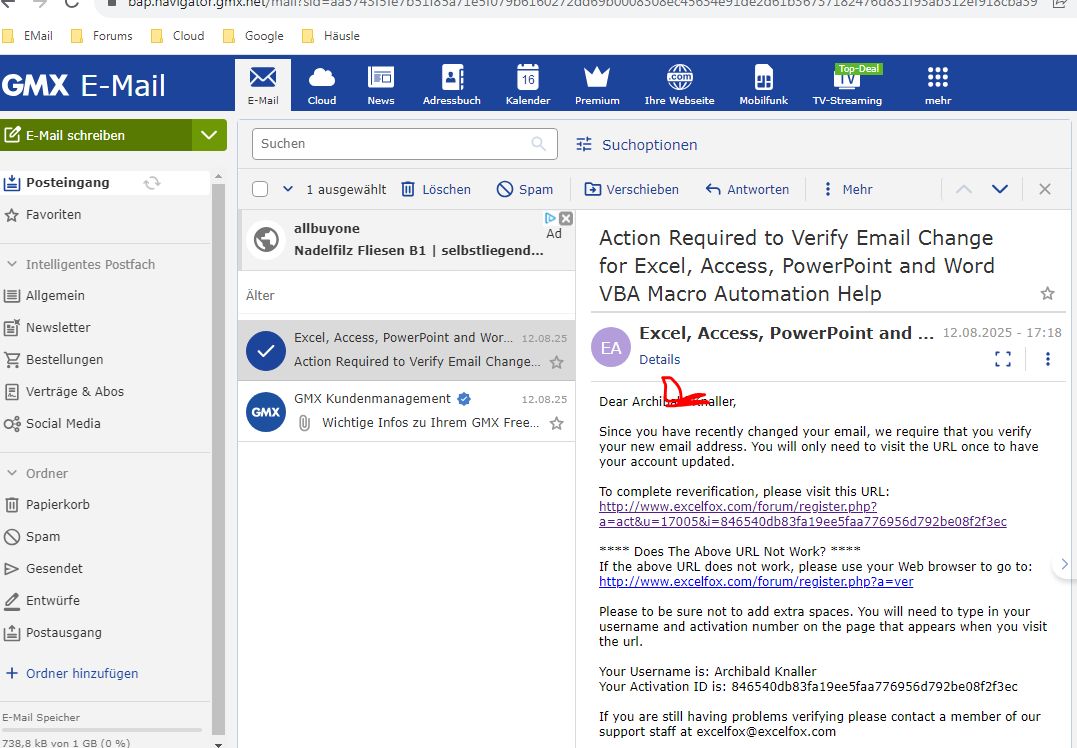Screen dimensions: 1077x748
Task: Click the search magnifier icon
Action: point(538,144)
